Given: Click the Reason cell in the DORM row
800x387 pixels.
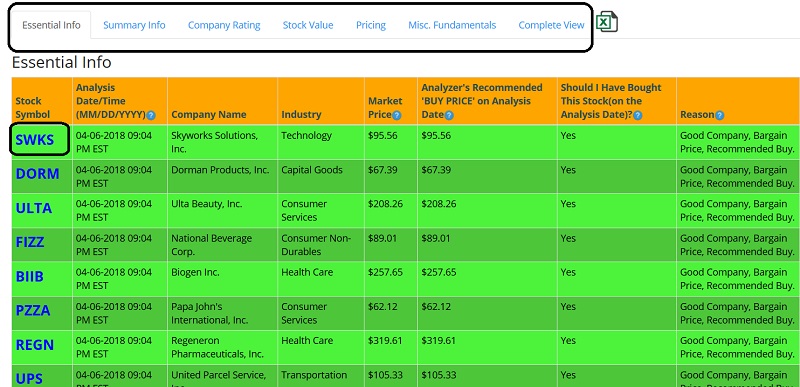Looking at the screenshot, I should click(738, 176).
